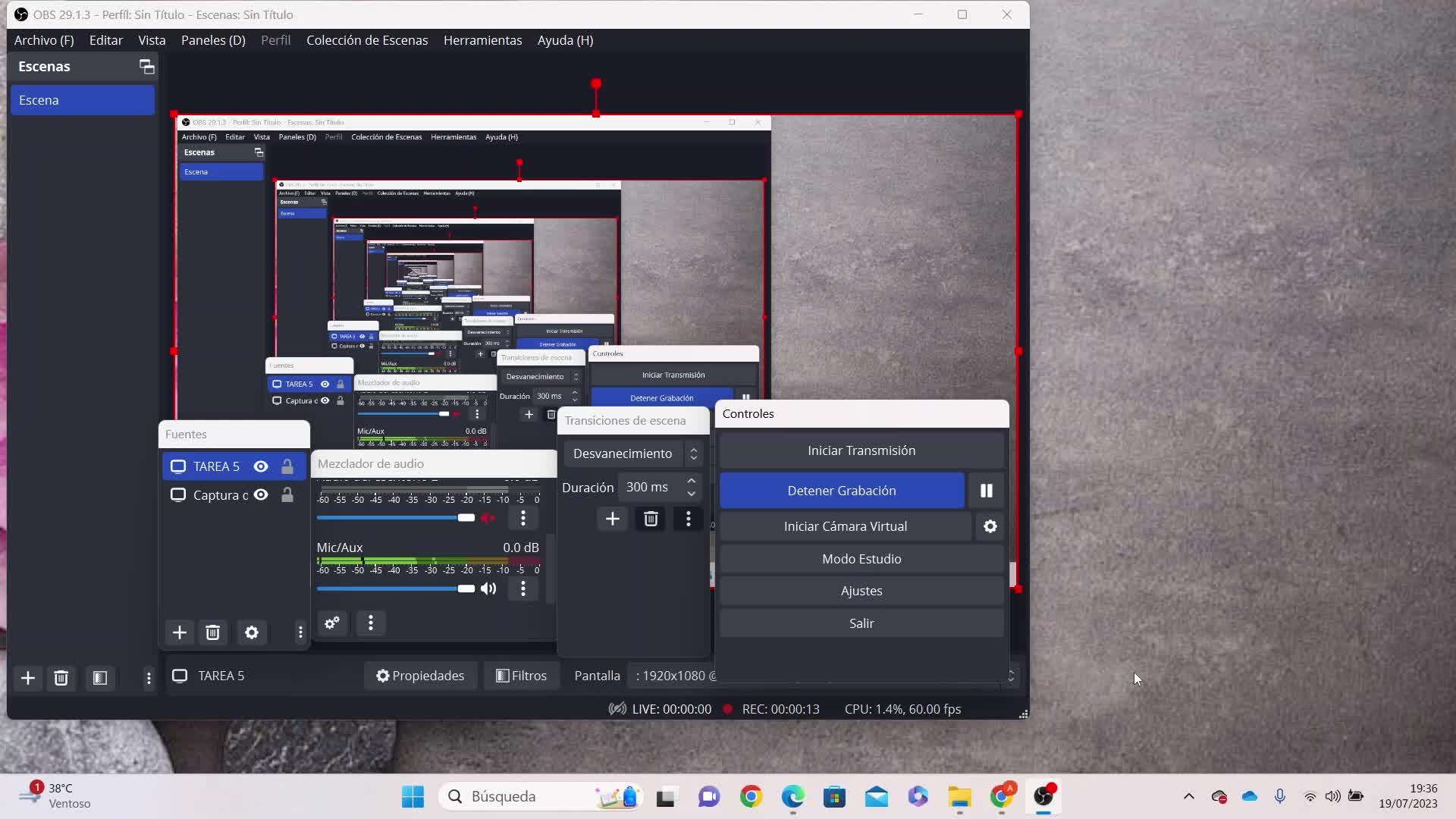Image resolution: width=1456 pixels, height=819 pixels.
Task: Open the Herramientas menu
Action: (482, 40)
